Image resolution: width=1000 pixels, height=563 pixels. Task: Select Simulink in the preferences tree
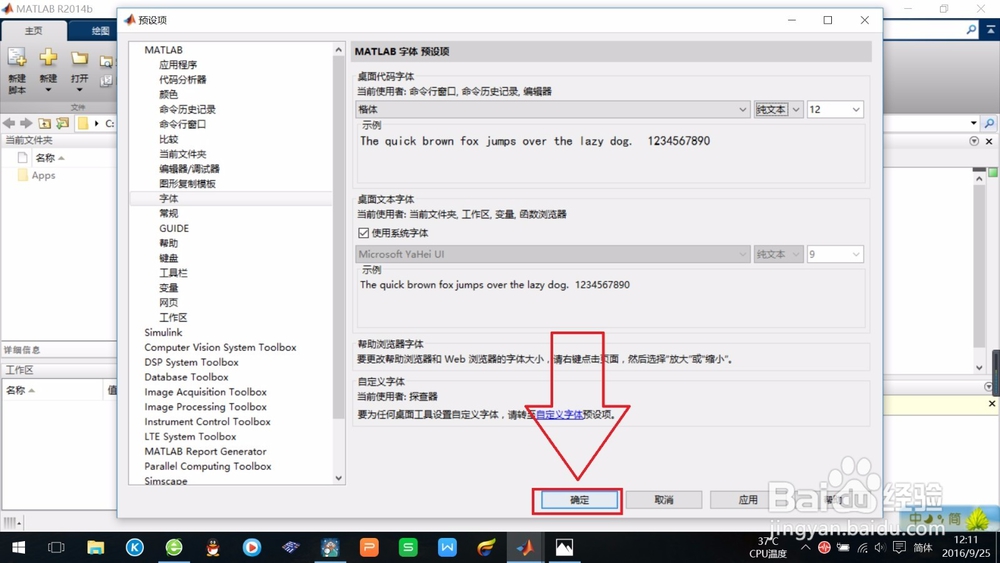[163, 332]
